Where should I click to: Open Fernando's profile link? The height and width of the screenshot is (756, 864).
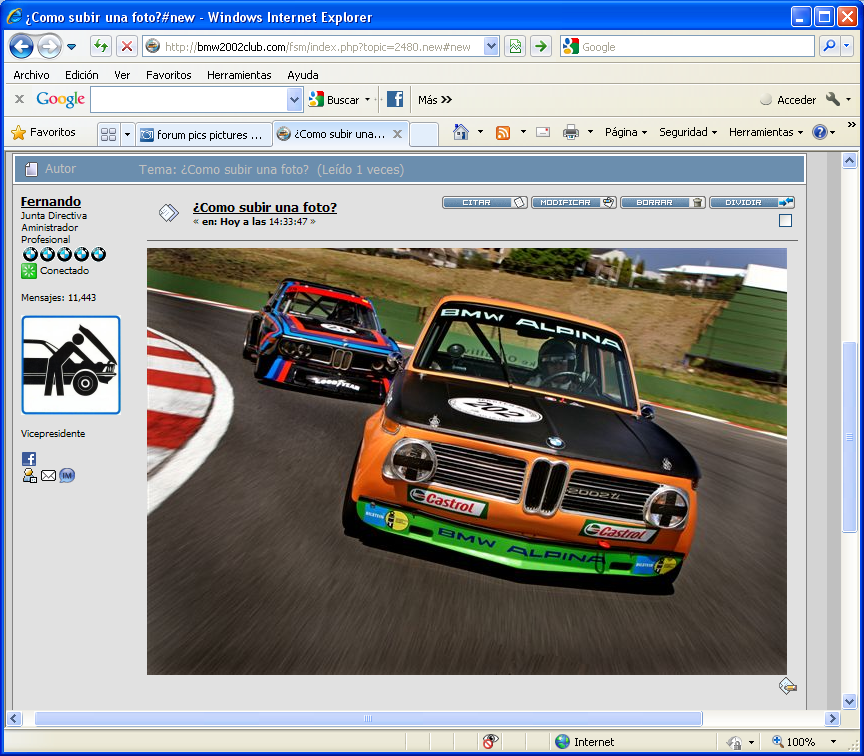point(51,202)
